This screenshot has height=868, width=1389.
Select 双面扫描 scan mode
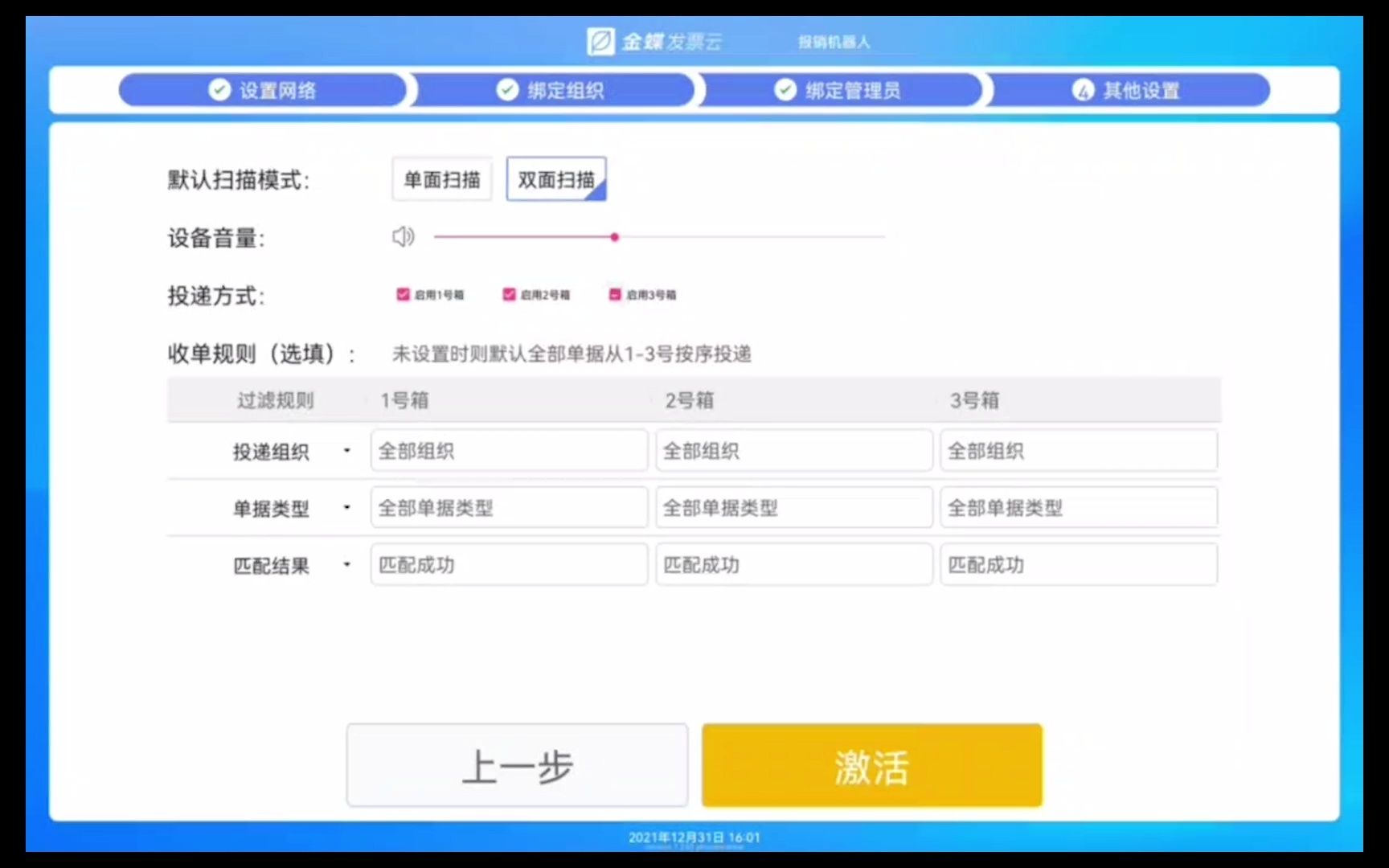pyautogui.click(x=556, y=179)
